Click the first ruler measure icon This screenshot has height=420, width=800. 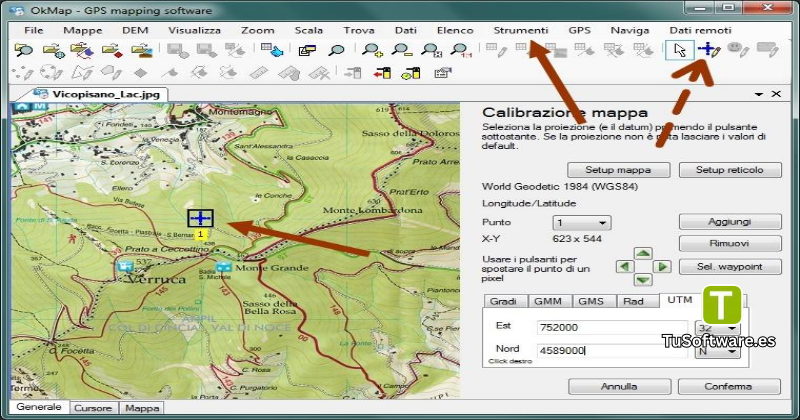coord(259,73)
